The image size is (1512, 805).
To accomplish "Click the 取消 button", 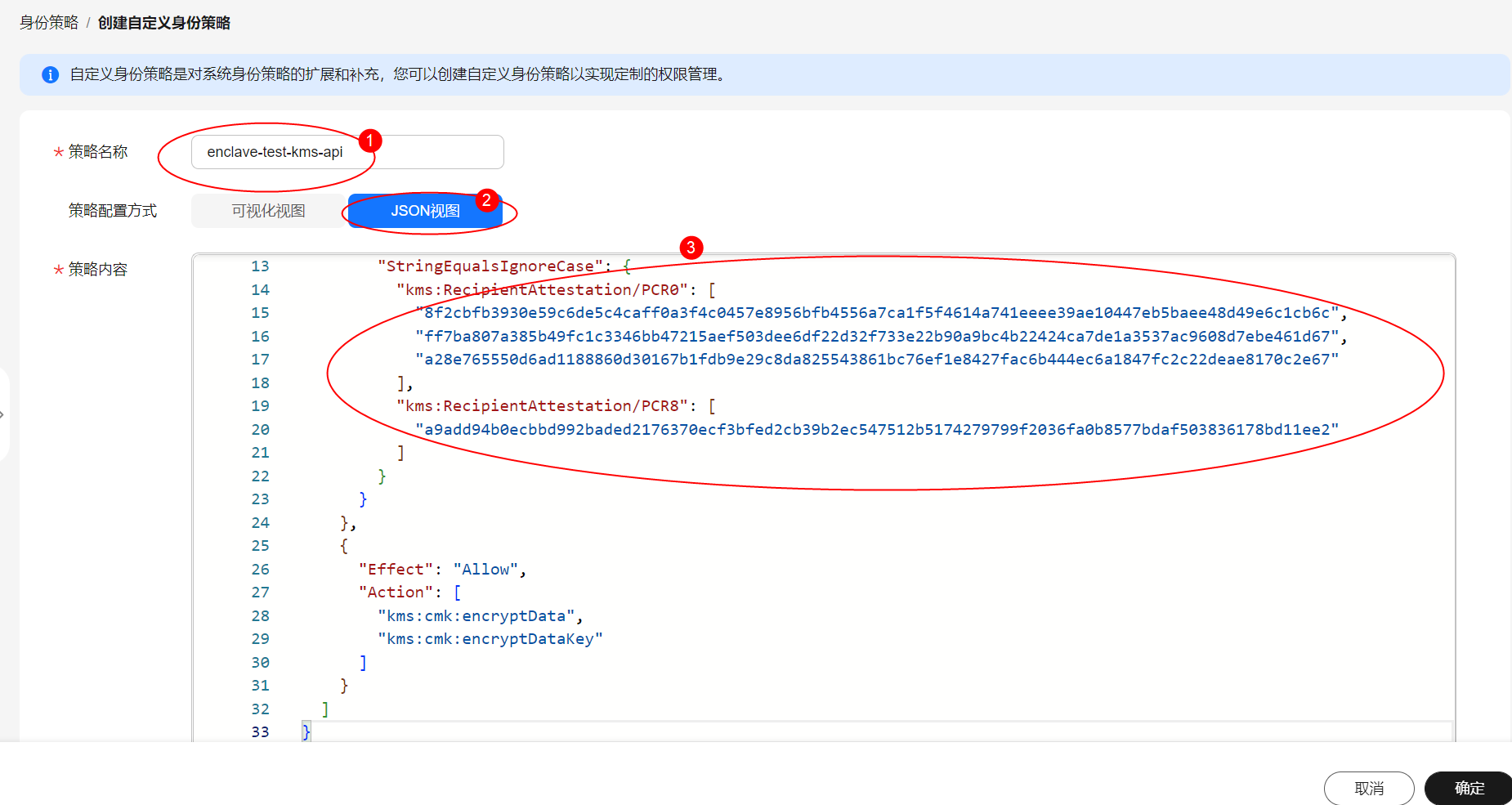I will 1369,788.
